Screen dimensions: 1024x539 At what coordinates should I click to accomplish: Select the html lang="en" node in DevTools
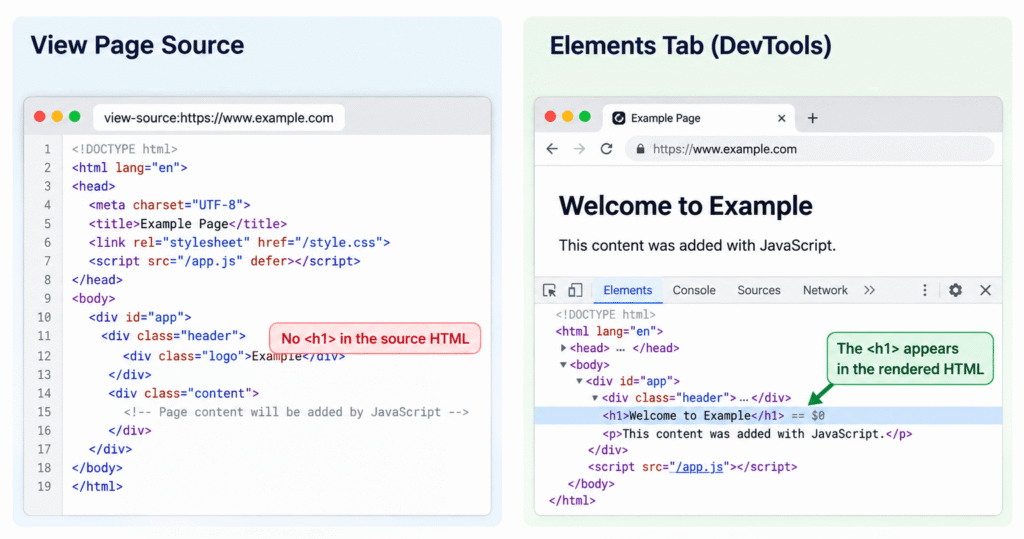[x=609, y=331]
